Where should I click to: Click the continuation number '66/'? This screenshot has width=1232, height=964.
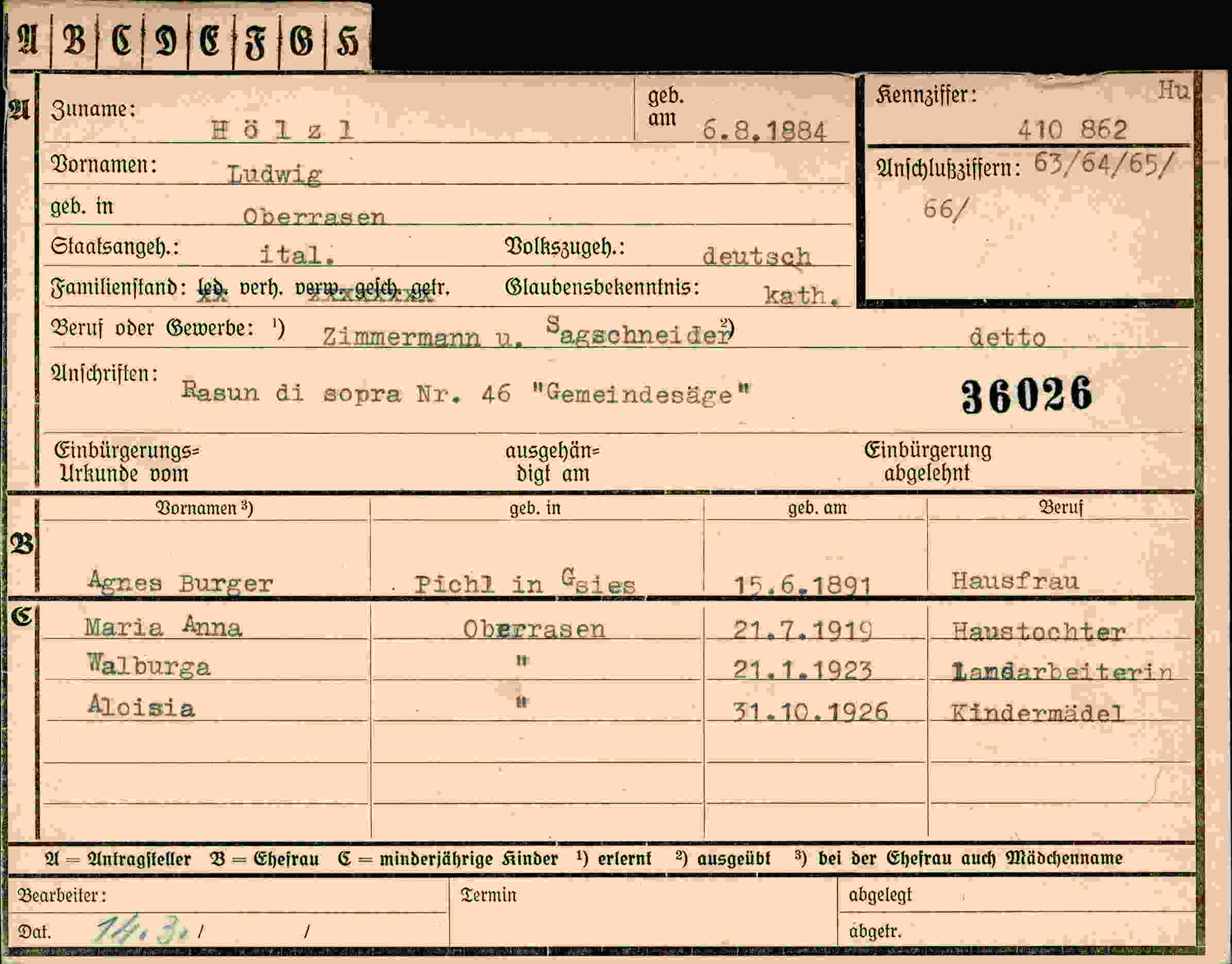click(946, 210)
